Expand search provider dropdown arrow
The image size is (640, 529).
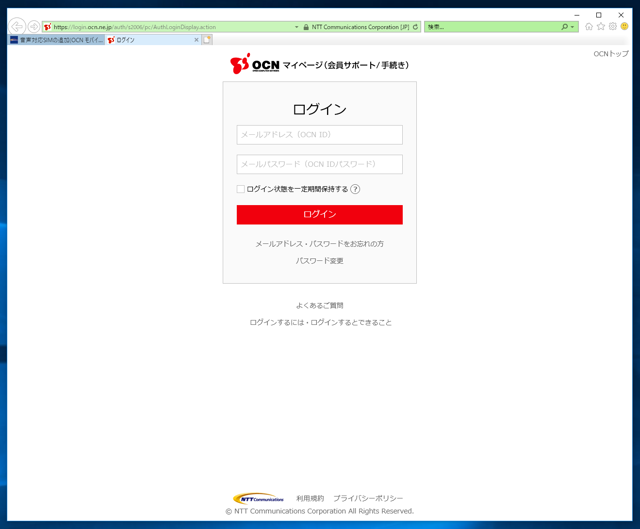point(573,27)
